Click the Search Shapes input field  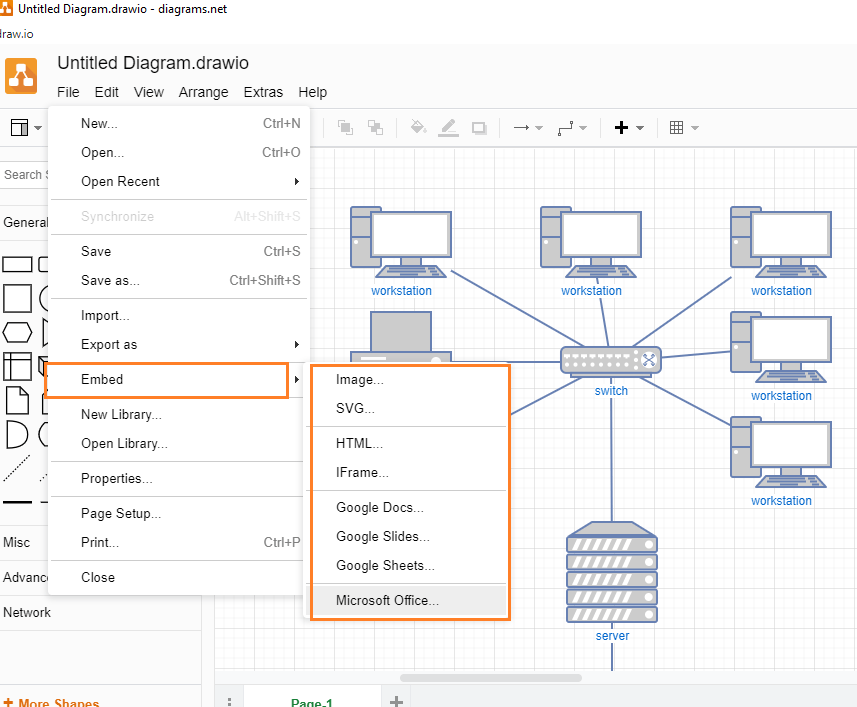(x=25, y=175)
